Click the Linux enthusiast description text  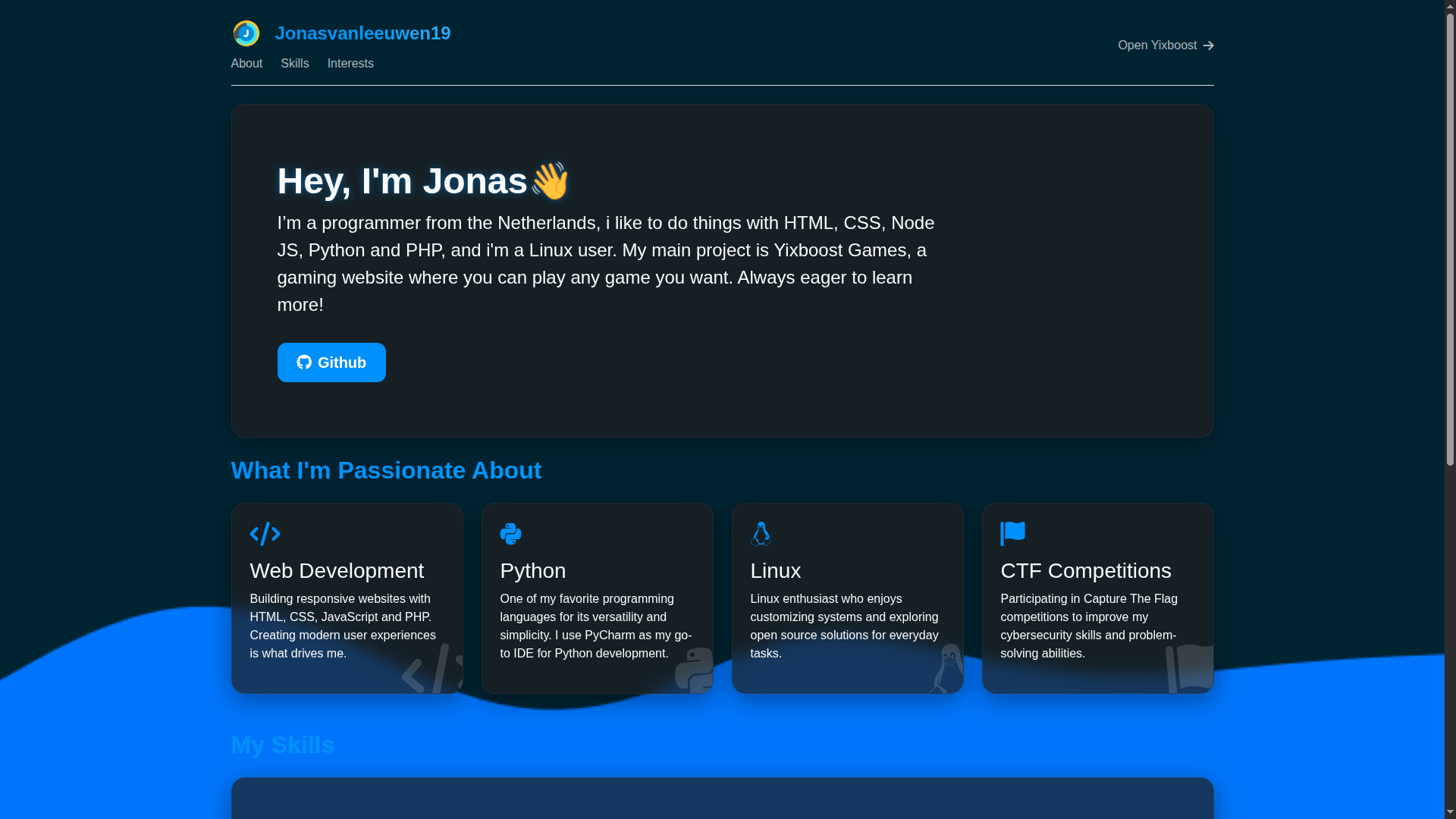click(844, 626)
